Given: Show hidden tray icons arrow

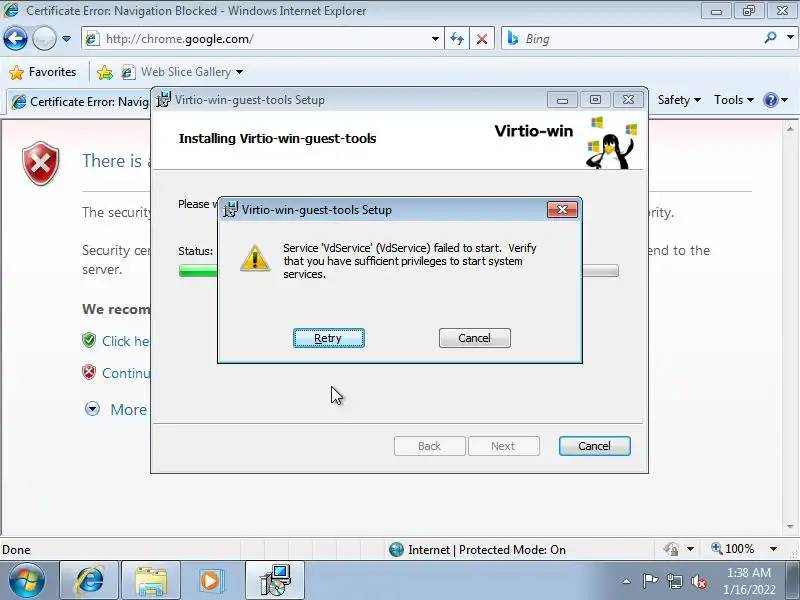Looking at the screenshot, I should click(627, 581).
